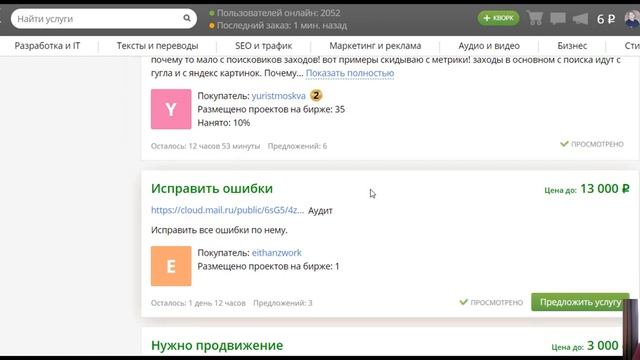Viewport: 640px width, 360px height.
Task: Click level badge 2 next to yuristmoskva
Action: 316,96
